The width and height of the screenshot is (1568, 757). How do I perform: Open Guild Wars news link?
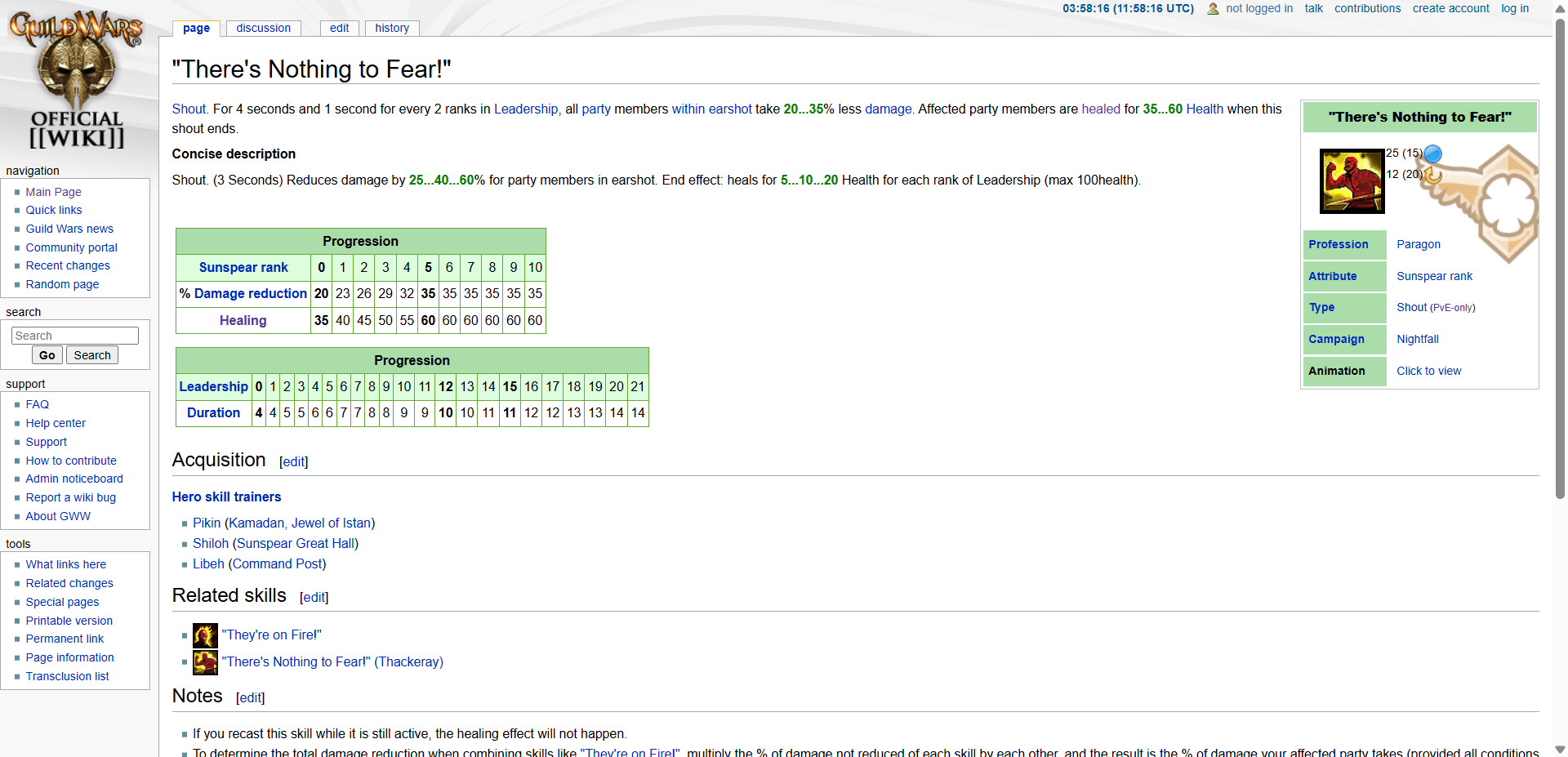click(x=69, y=229)
